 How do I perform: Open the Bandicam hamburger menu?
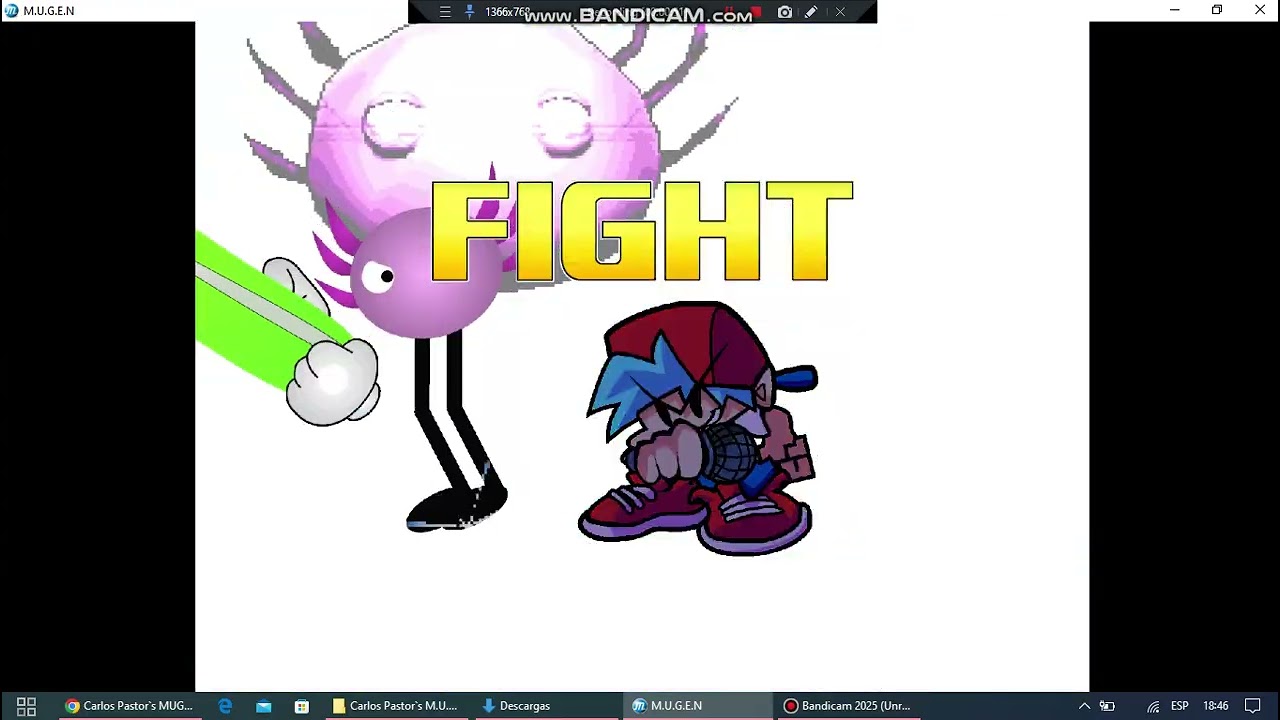(445, 12)
